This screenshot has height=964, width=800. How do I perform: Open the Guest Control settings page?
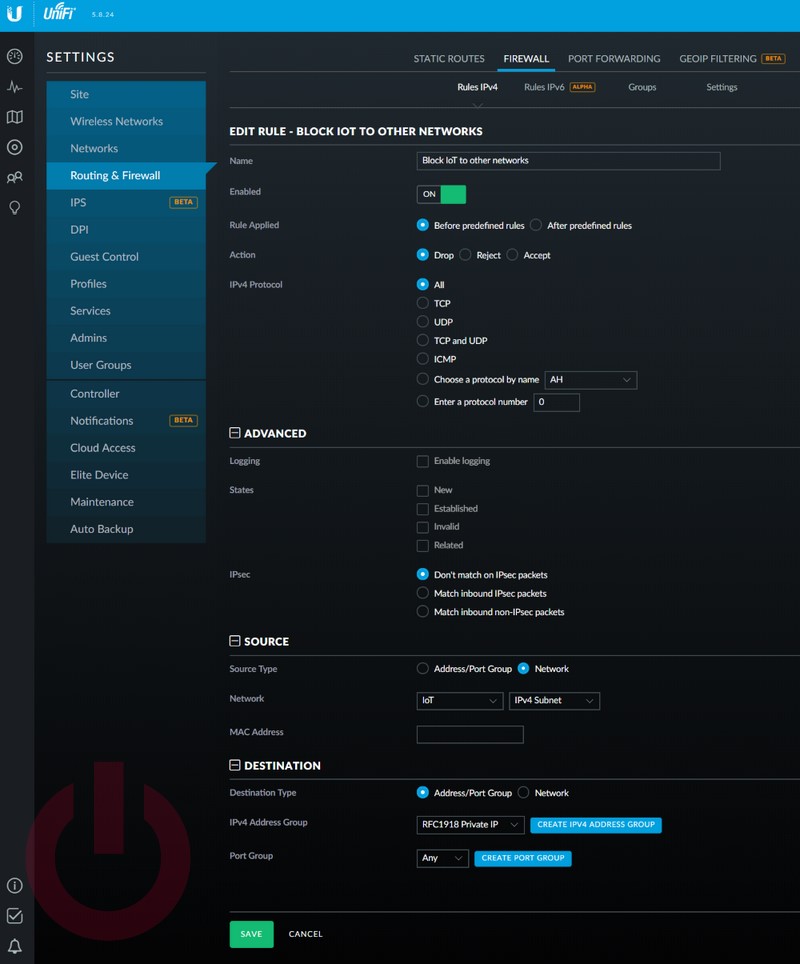[126, 257]
